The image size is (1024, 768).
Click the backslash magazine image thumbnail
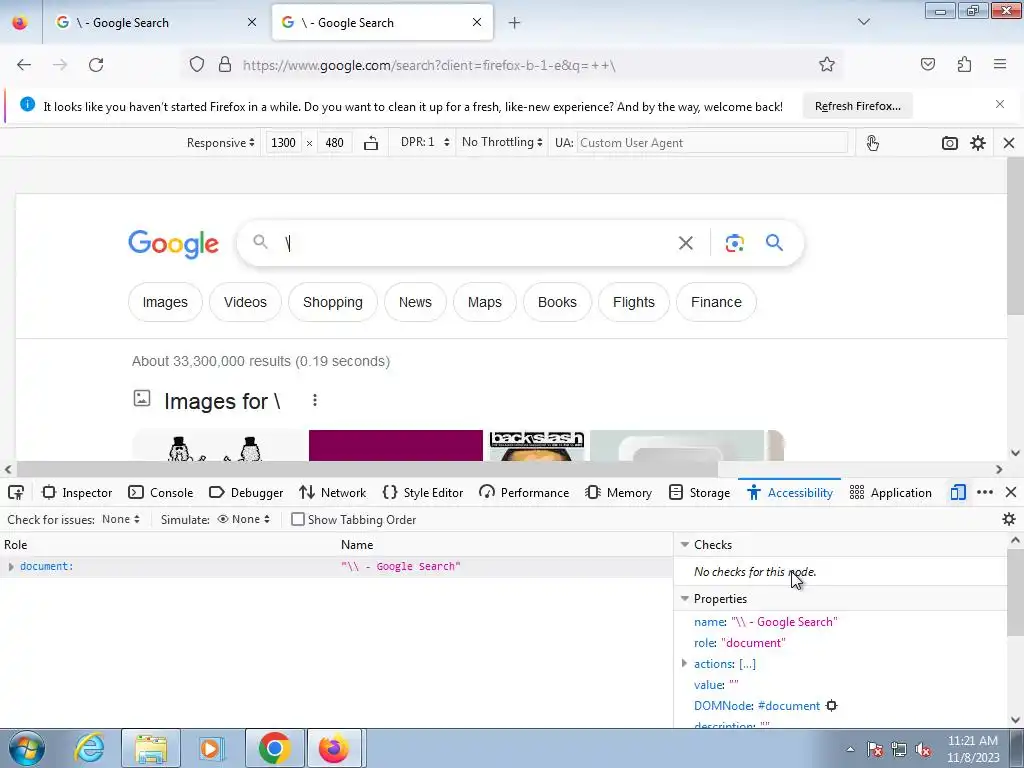536,445
